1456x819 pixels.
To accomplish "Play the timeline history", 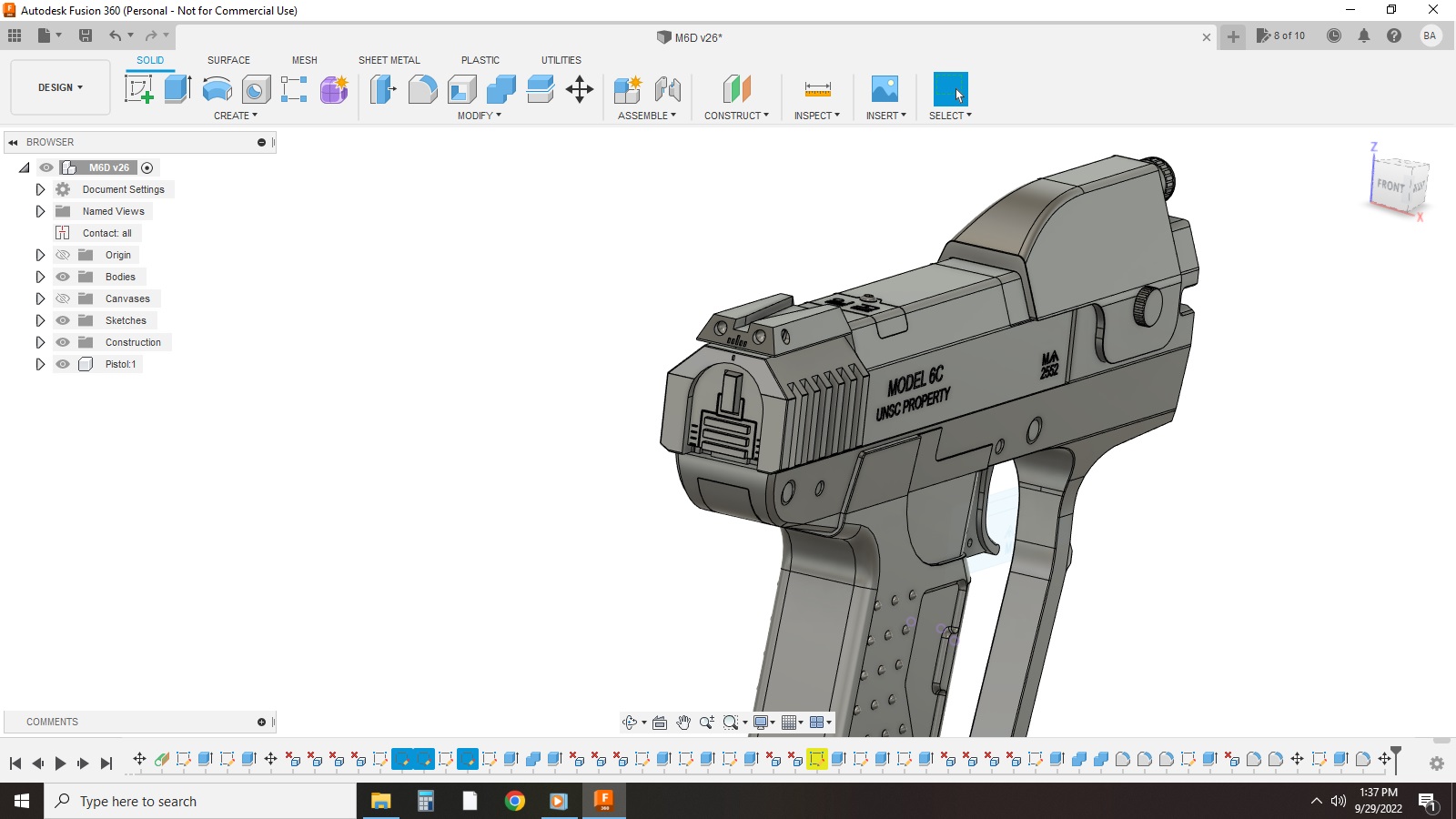I will click(60, 763).
